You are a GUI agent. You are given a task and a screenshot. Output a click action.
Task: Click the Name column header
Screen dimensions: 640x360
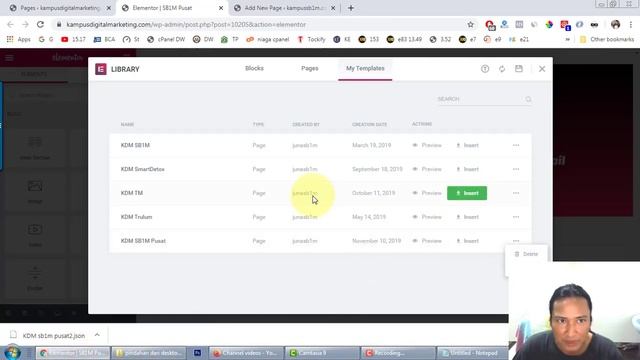pos(127,124)
